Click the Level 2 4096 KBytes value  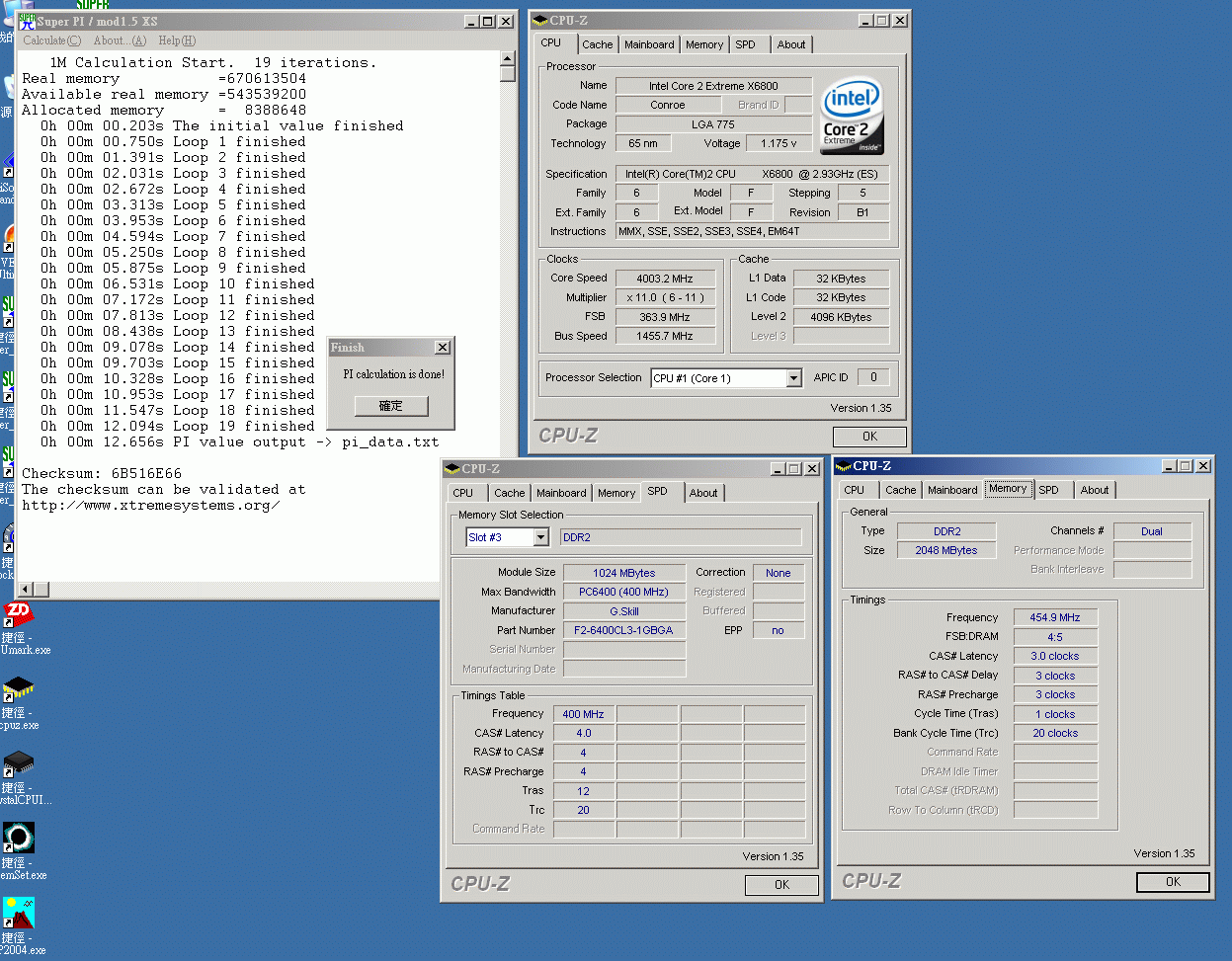click(x=841, y=317)
